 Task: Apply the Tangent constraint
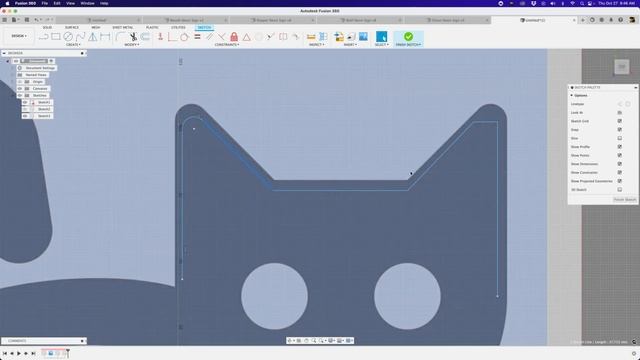[184, 37]
